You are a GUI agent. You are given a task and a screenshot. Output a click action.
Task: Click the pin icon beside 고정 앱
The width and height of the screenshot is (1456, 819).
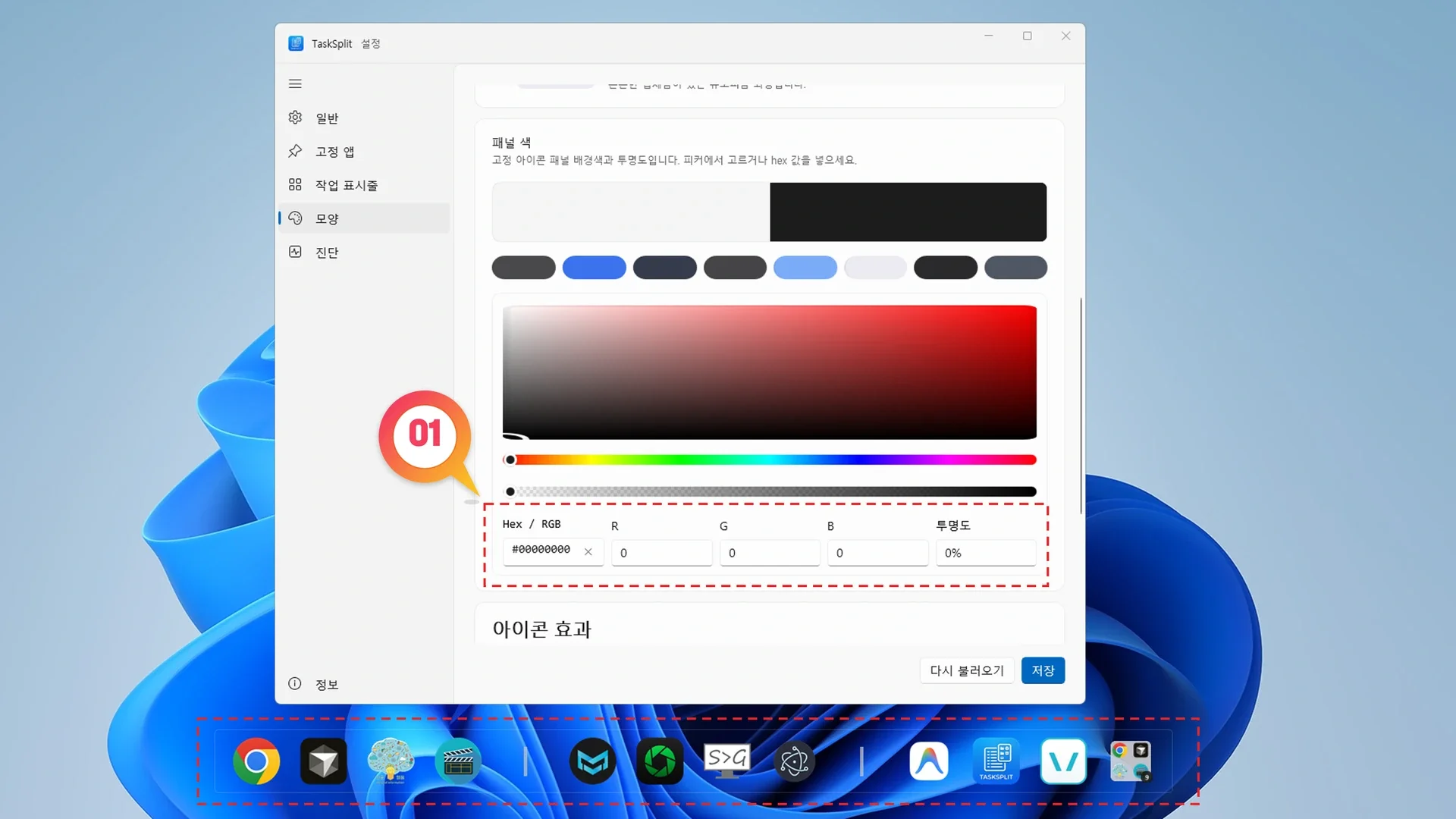tap(295, 151)
